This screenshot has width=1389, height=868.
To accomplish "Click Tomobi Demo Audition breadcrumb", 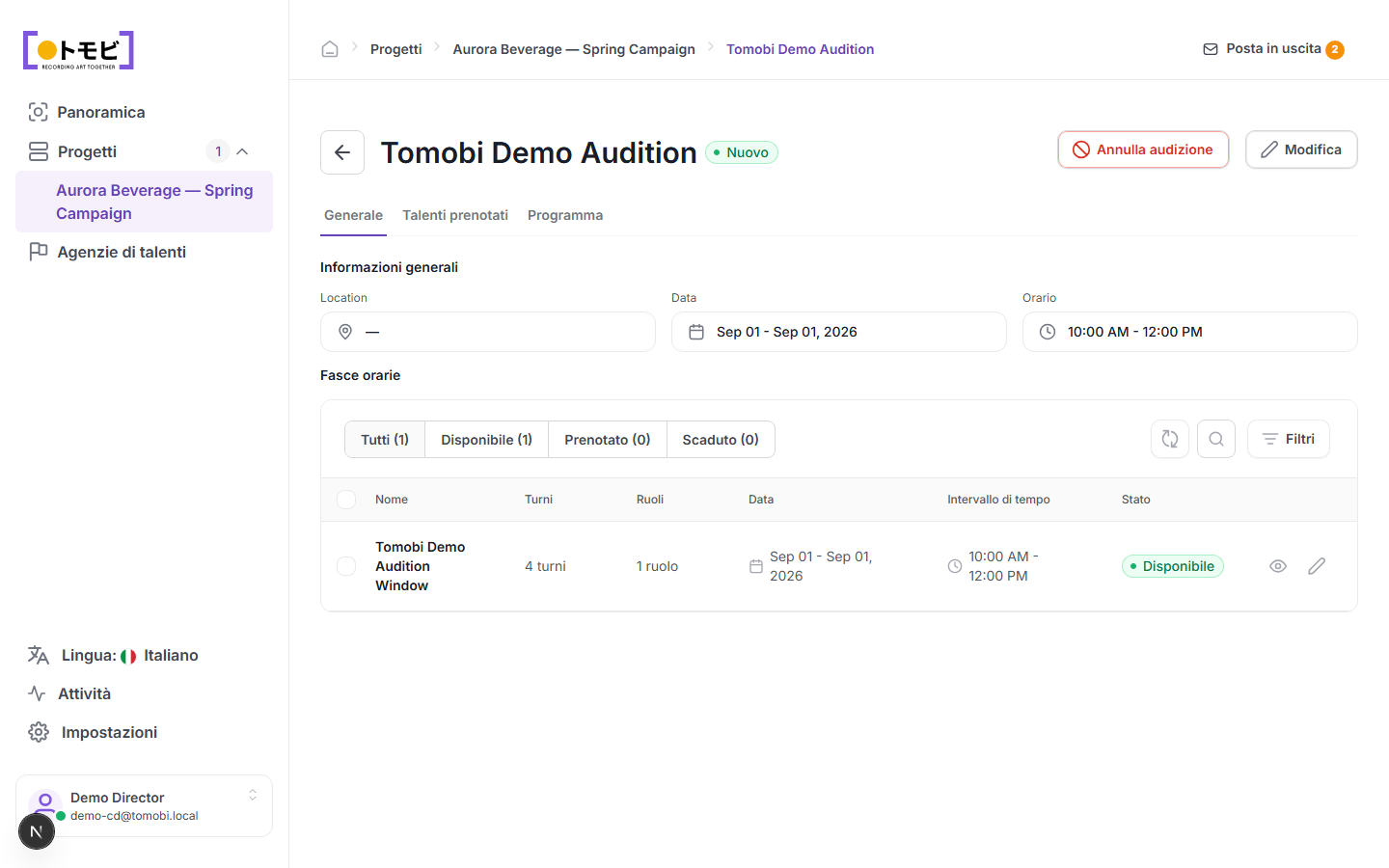I will point(800,49).
